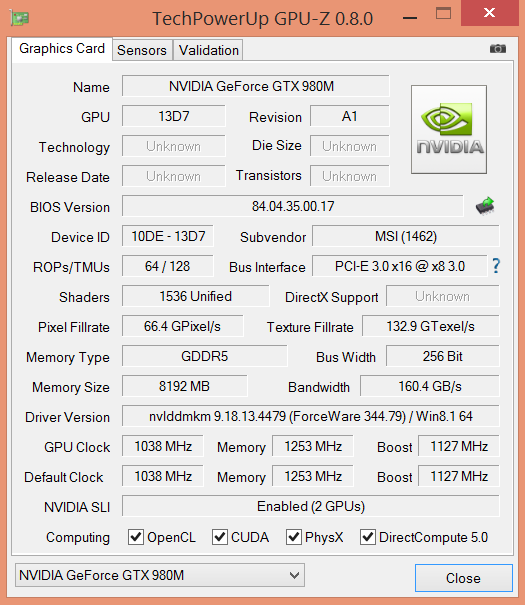Click the BIOS save chip icon
This screenshot has height=605, width=525.
coord(485,206)
